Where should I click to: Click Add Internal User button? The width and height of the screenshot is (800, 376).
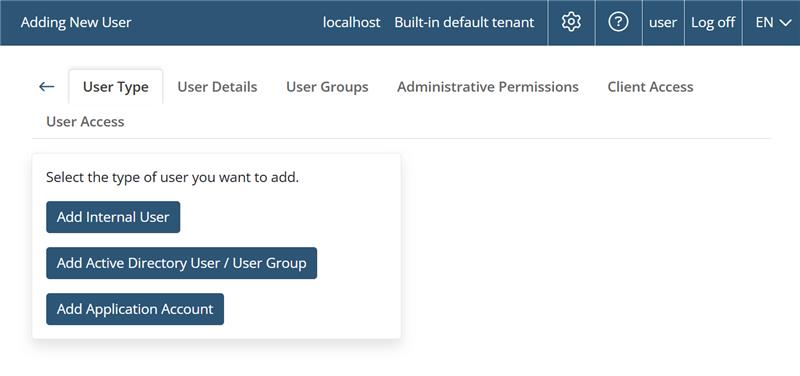coord(113,217)
